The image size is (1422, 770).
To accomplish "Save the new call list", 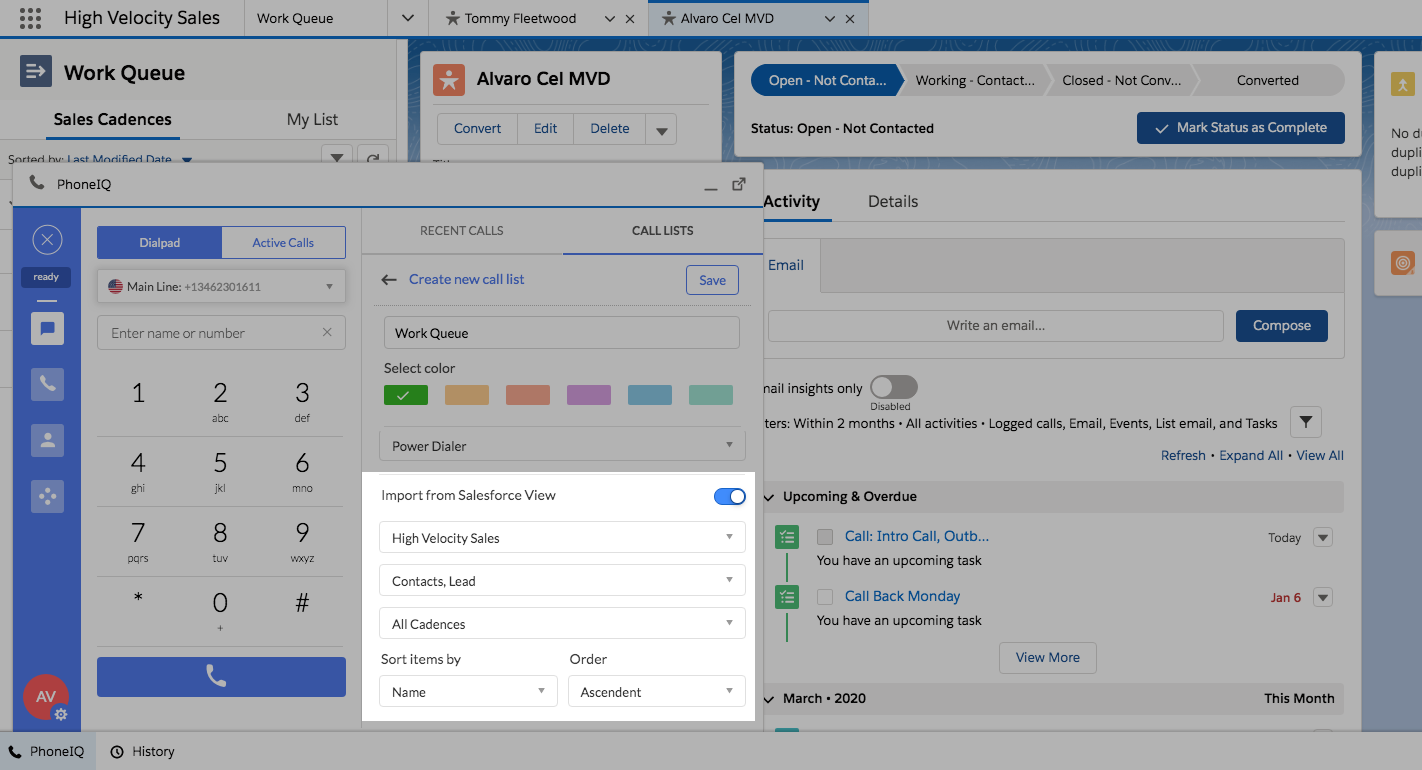I will [712, 280].
